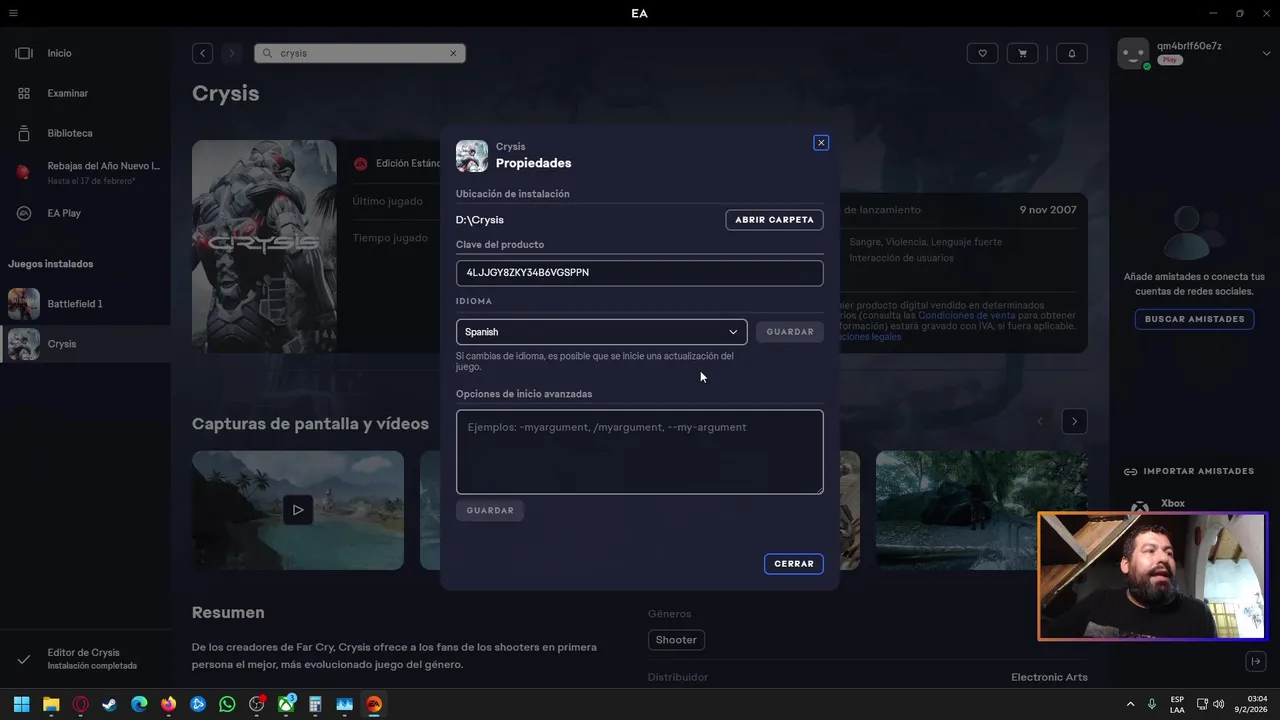Close the Propiedades dialog with X
Viewport: 1280px width, 720px height.
coord(821,143)
